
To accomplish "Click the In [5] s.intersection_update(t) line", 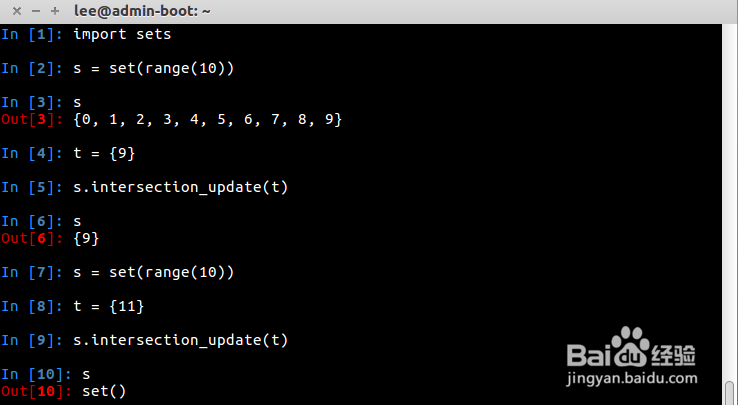I will tap(144, 187).
